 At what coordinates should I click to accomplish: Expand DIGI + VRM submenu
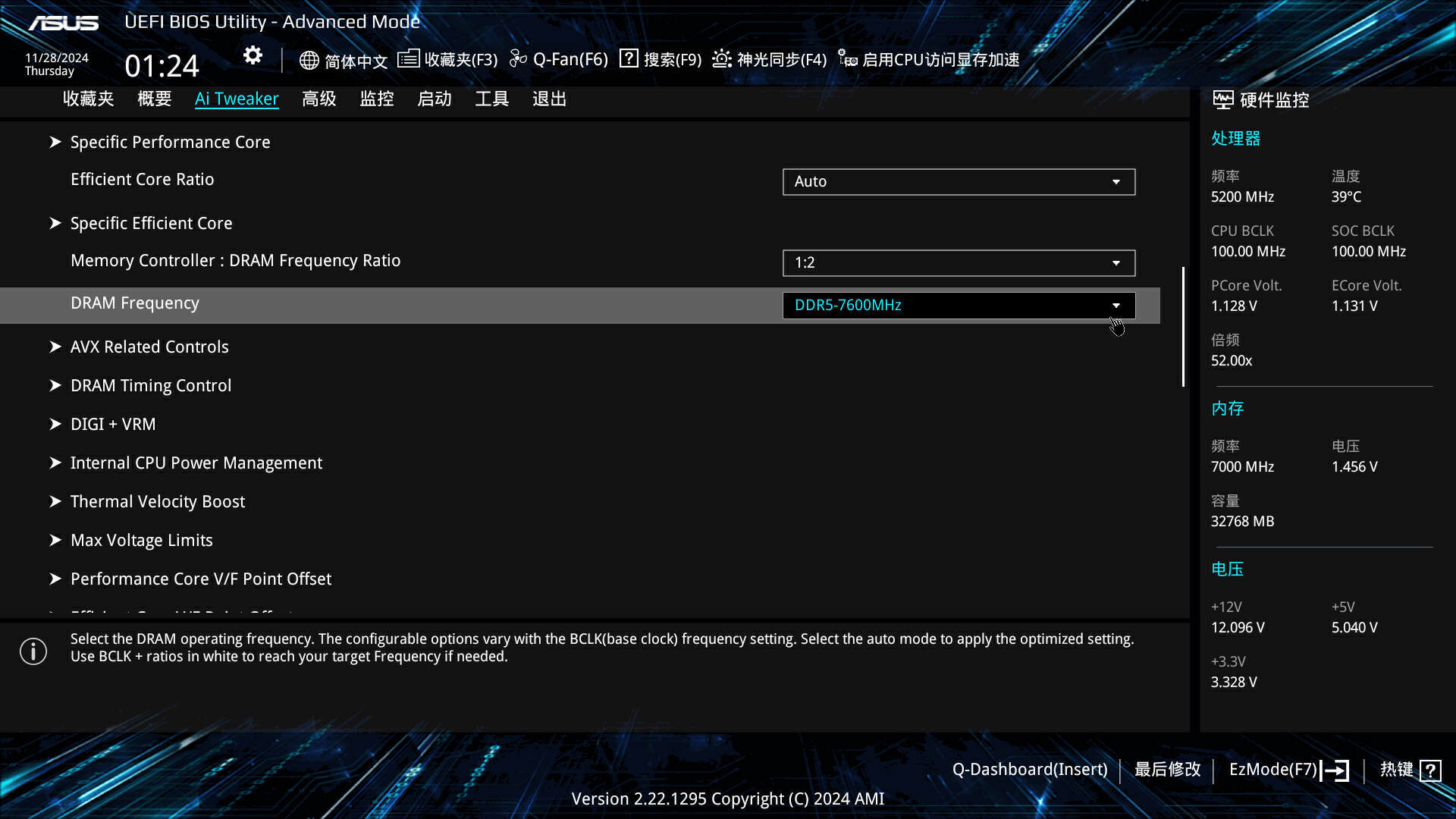click(113, 424)
